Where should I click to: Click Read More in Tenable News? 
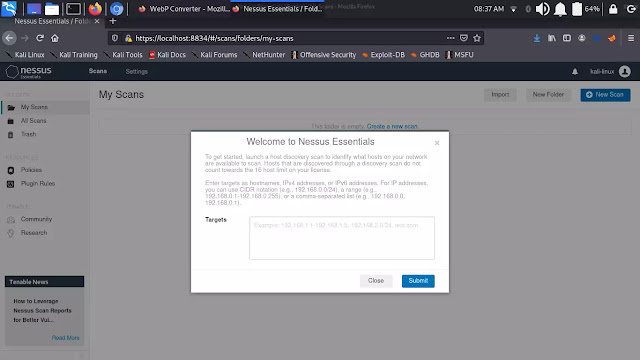click(x=66, y=338)
